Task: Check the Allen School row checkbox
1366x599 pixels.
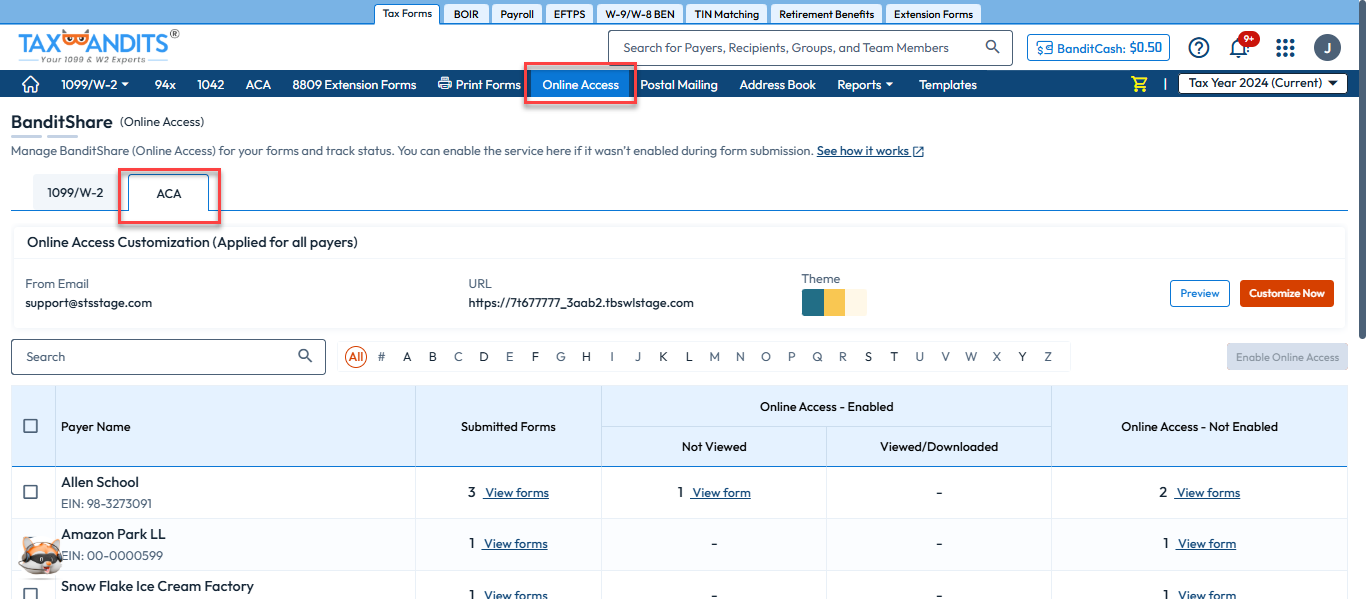Action: pyautogui.click(x=30, y=492)
